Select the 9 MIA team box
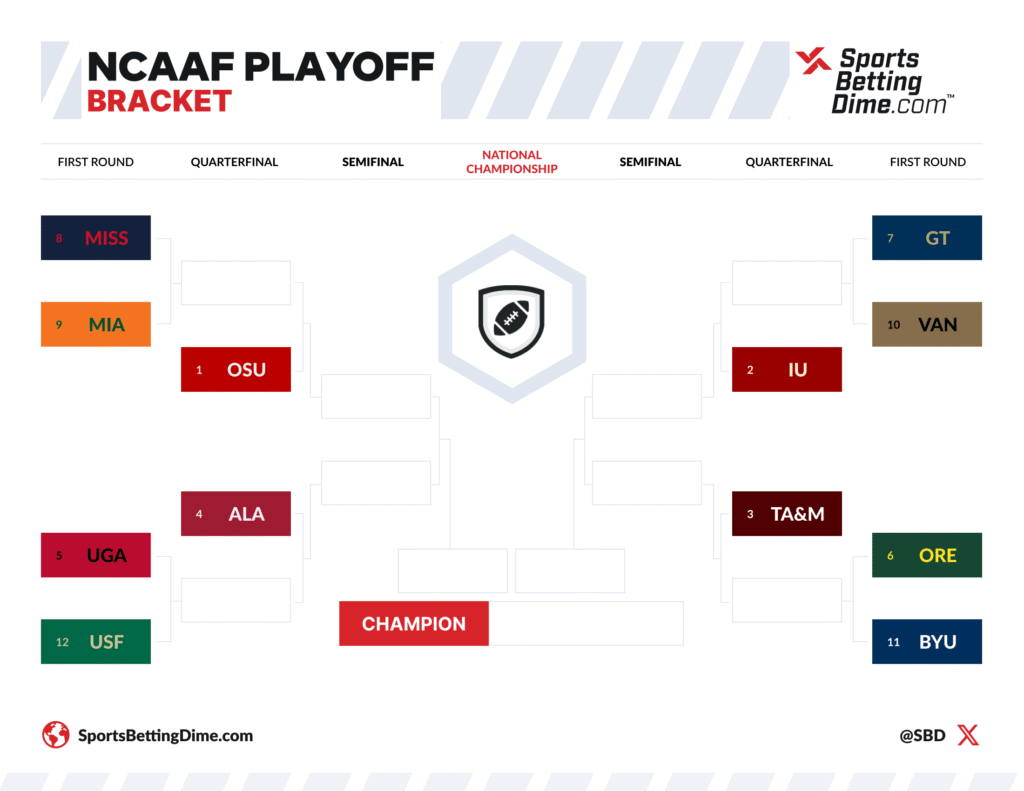 coord(96,324)
